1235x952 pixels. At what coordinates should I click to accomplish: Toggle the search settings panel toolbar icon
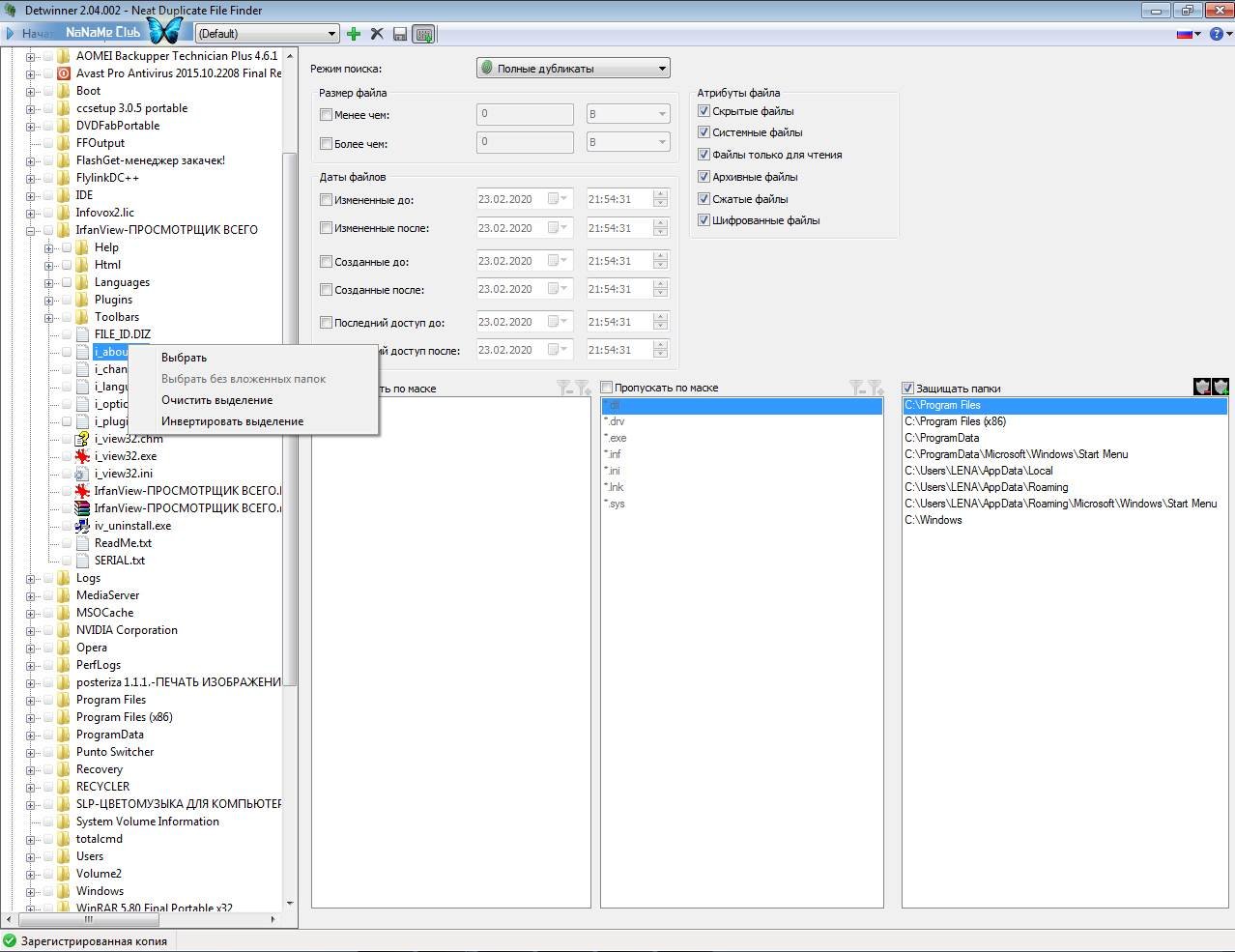(x=423, y=34)
